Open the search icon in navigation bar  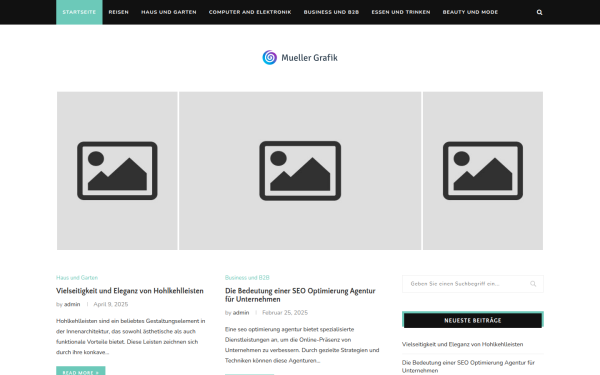click(539, 12)
